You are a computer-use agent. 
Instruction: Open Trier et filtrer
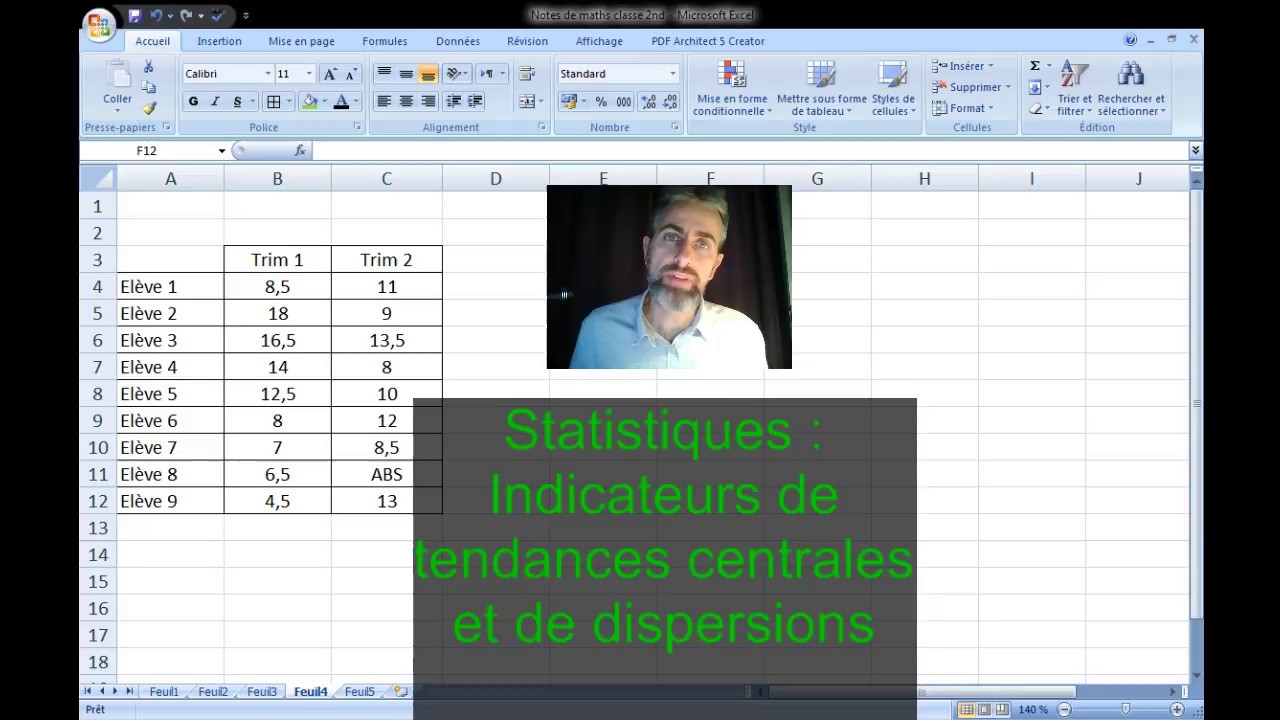[1075, 89]
